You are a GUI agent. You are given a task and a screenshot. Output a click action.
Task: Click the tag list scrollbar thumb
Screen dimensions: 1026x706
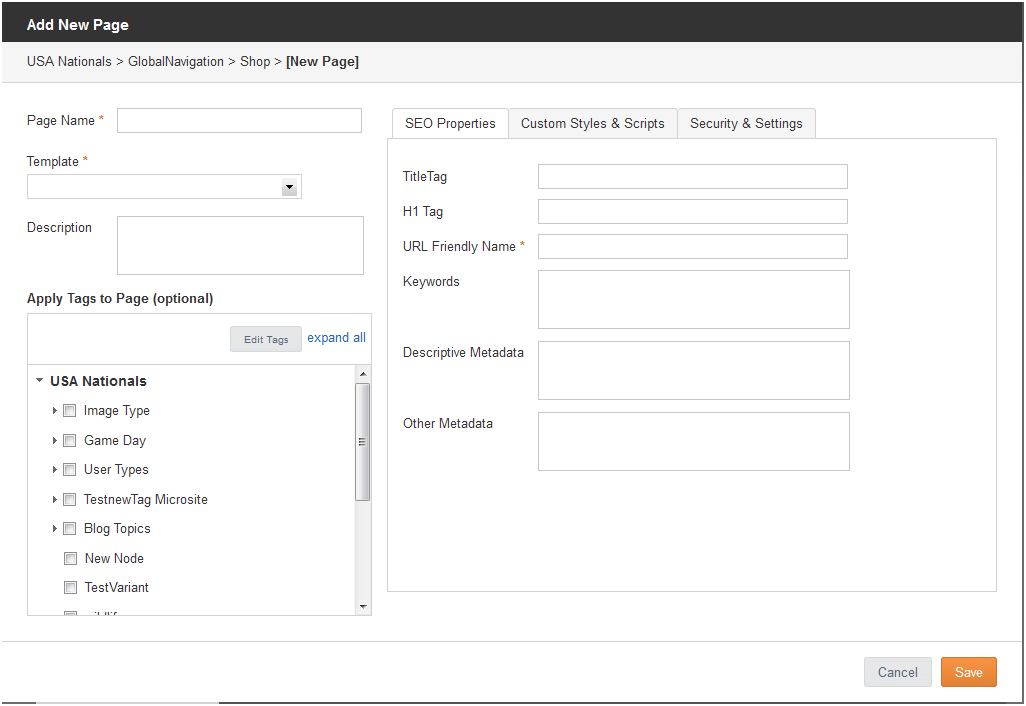coord(363,442)
